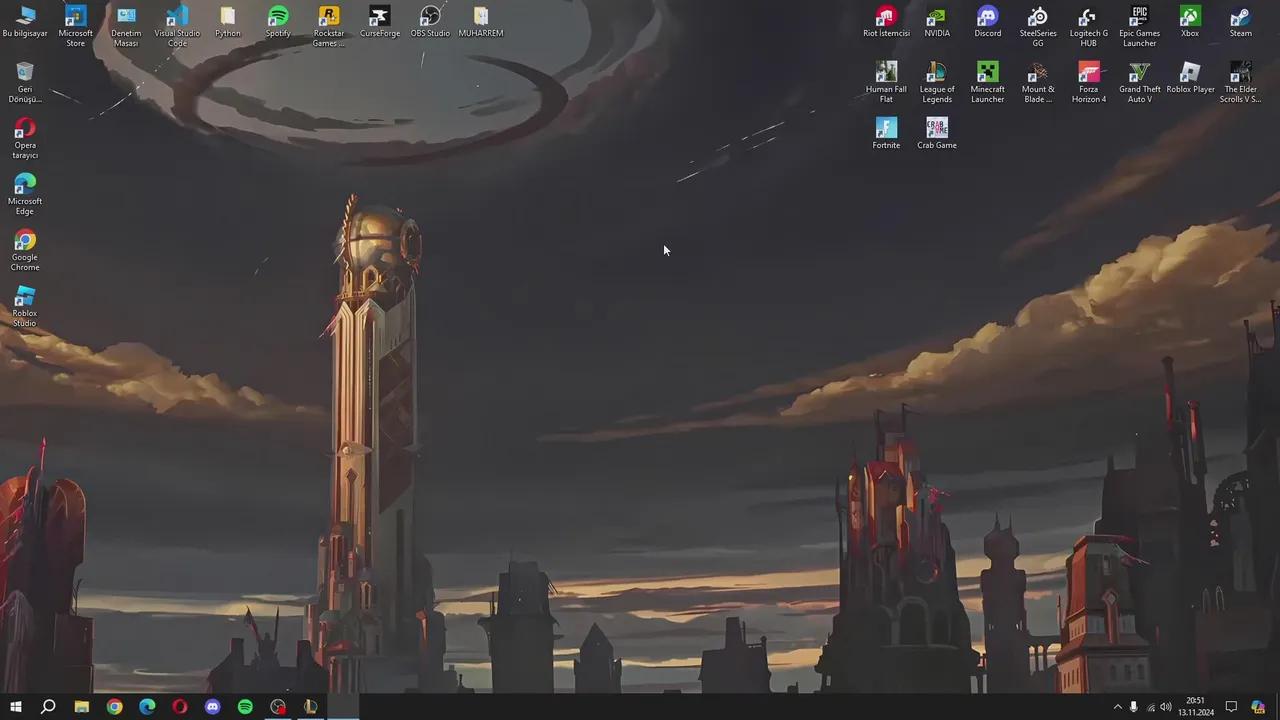Select Steam desktop shortcut
Image resolution: width=1280 pixels, height=720 pixels.
(1241, 22)
